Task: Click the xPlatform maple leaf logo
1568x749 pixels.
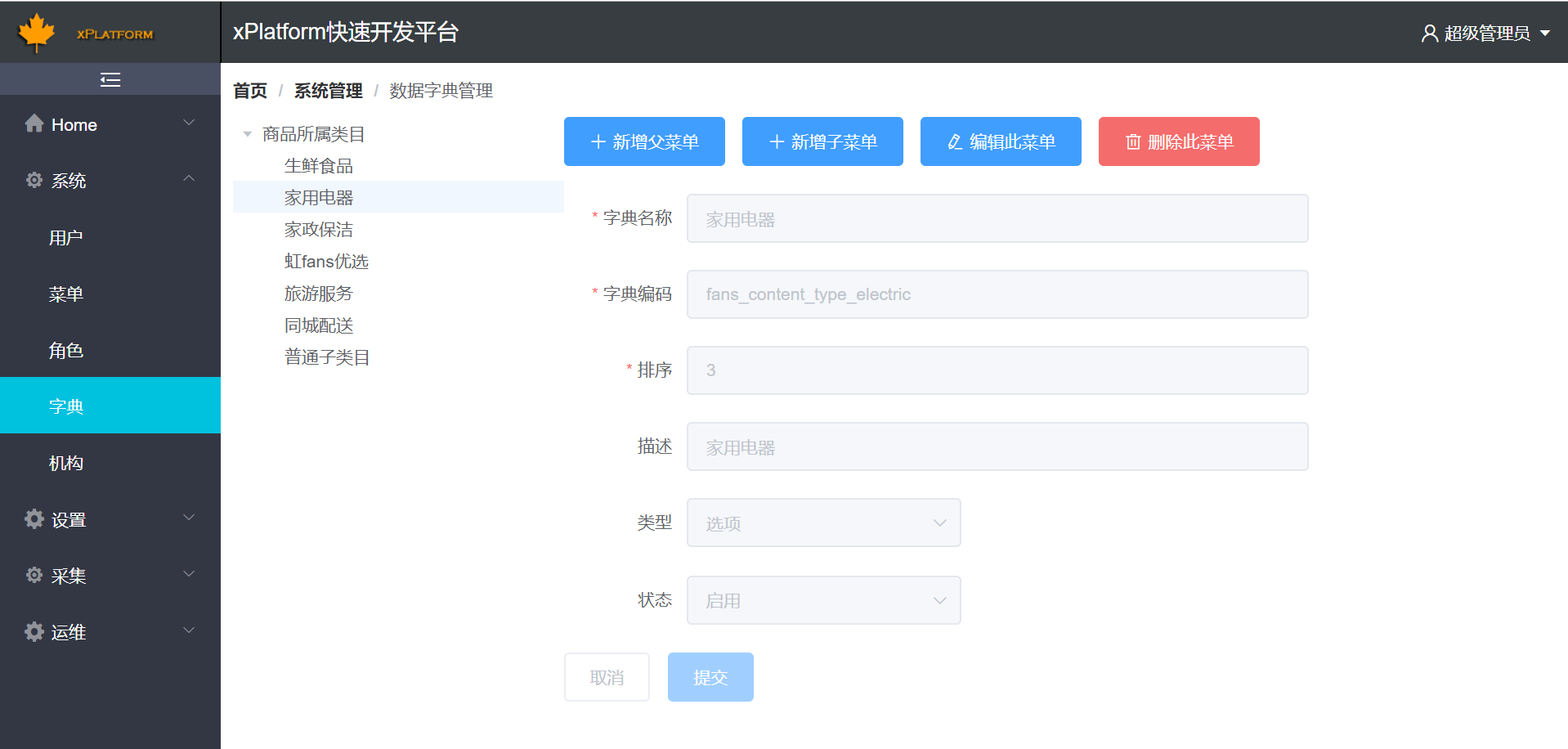Action: (x=34, y=32)
